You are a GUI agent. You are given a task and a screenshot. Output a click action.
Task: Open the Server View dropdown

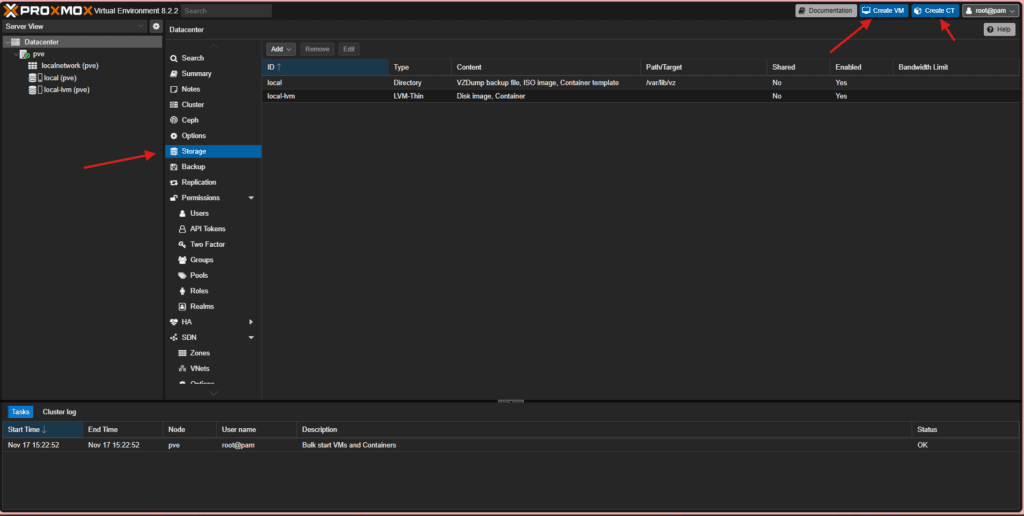click(x=74, y=26)
